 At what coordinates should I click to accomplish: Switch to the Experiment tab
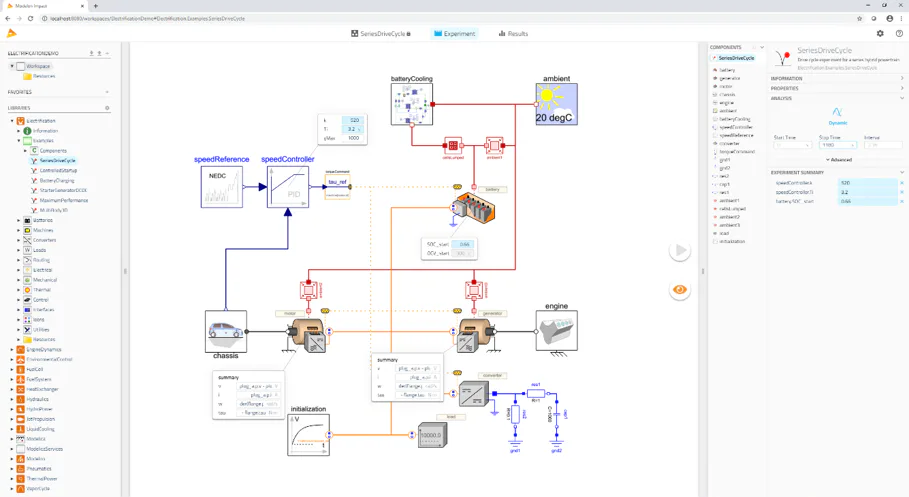point(454,34)
